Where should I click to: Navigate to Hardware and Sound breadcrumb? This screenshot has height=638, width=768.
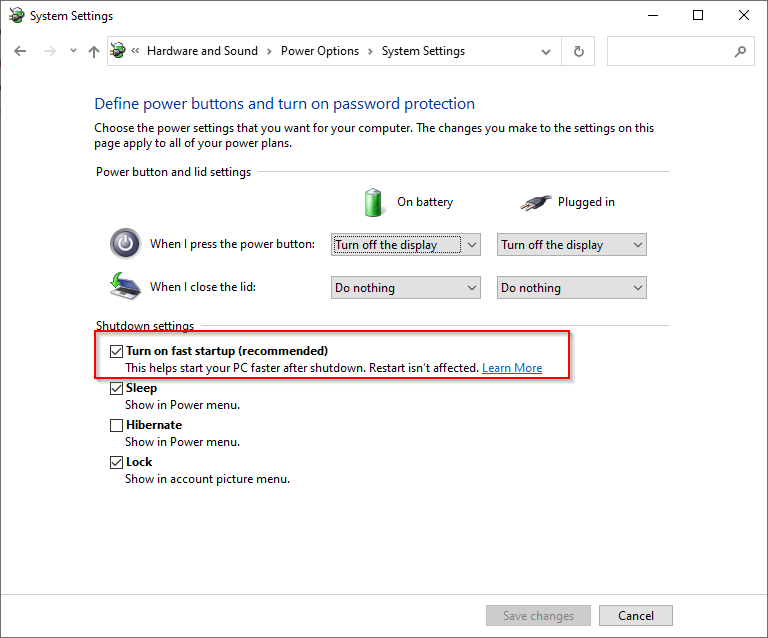[202, 51]
